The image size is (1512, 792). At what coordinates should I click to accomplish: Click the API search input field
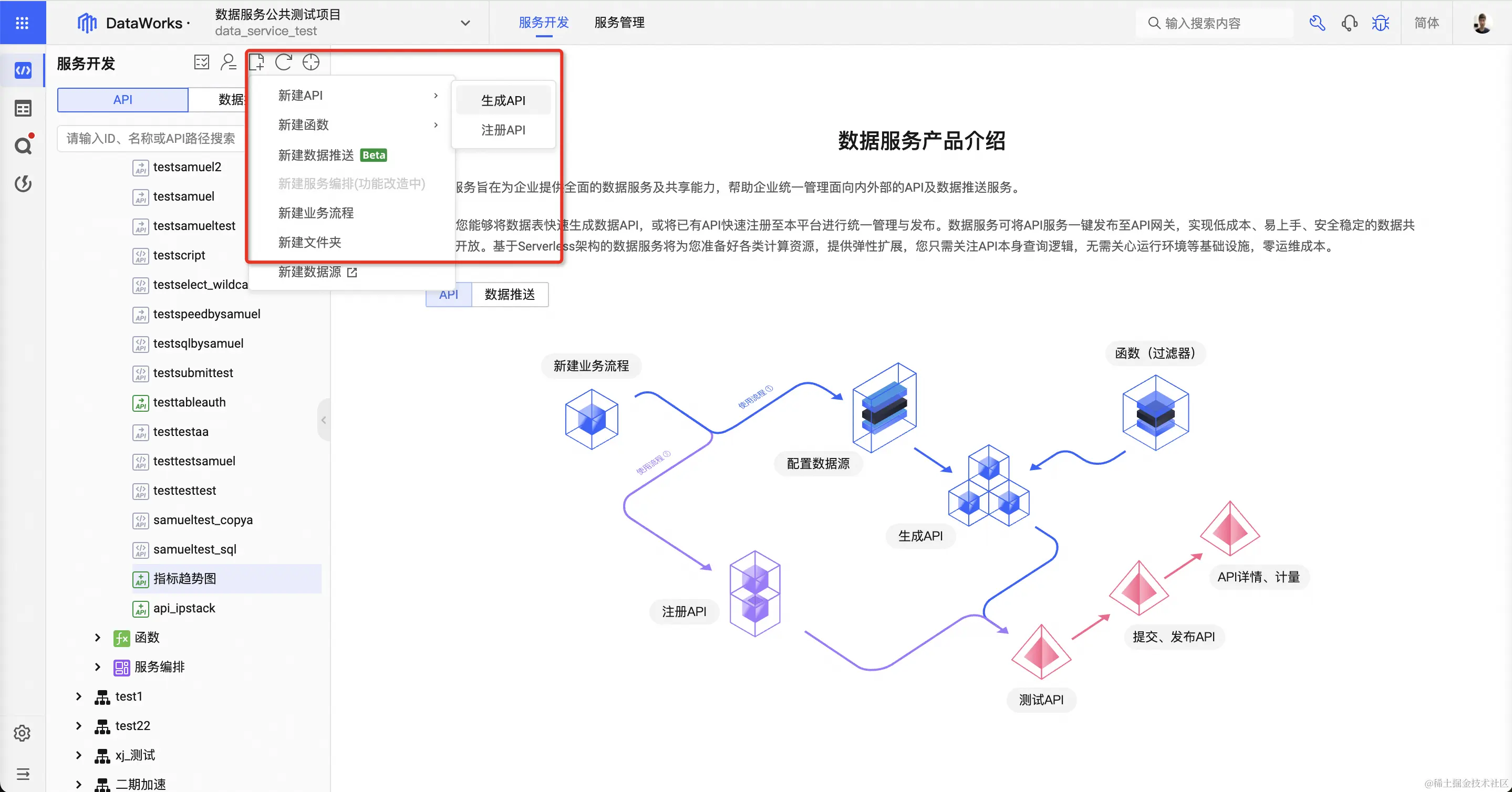151,139
